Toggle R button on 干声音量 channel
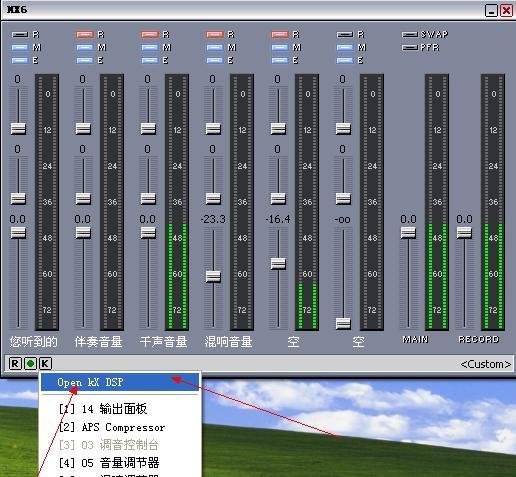Viewport: 516px width, 477px height. [x=150, y=34]
